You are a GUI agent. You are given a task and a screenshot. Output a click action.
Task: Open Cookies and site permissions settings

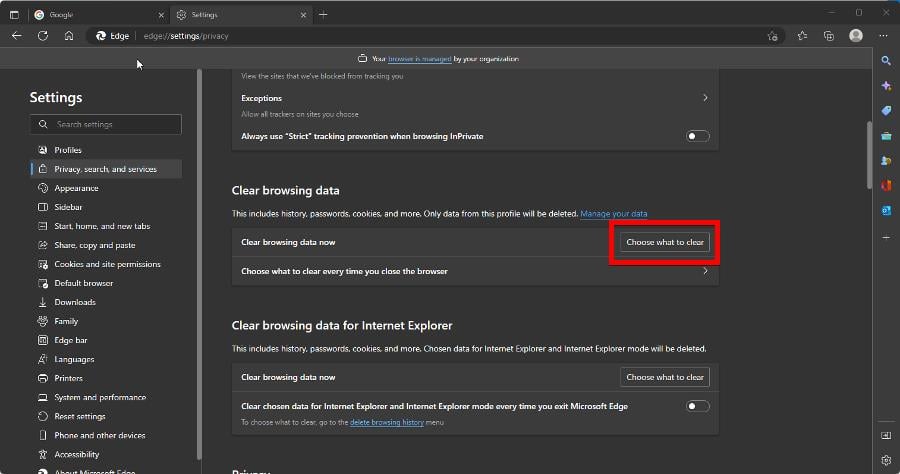coord(106,264)
